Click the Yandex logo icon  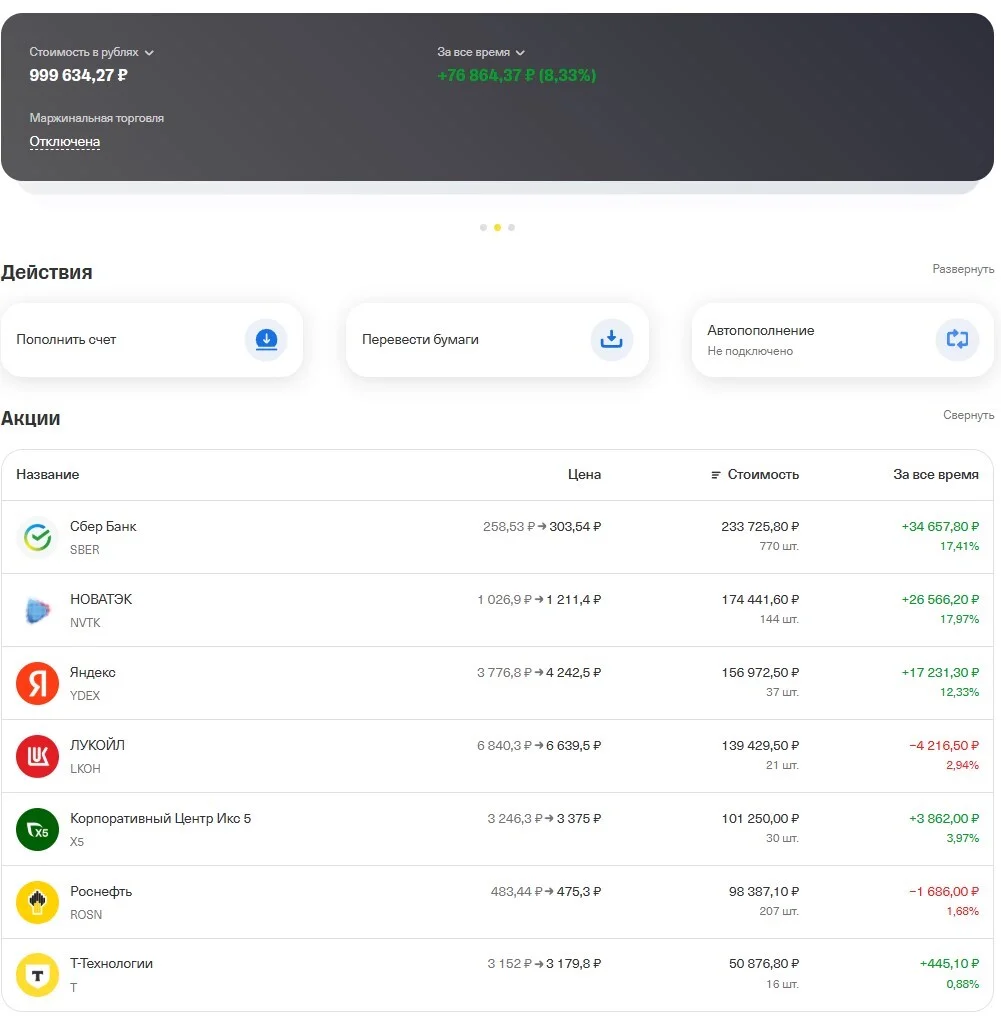(x=37, y=683)
